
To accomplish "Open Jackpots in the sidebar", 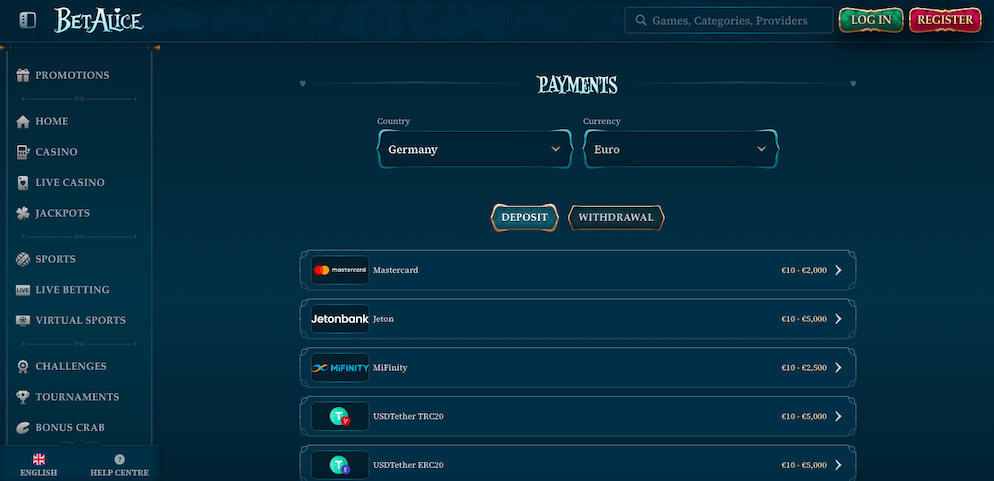I will pyautogui.click(x=63, y=214).
